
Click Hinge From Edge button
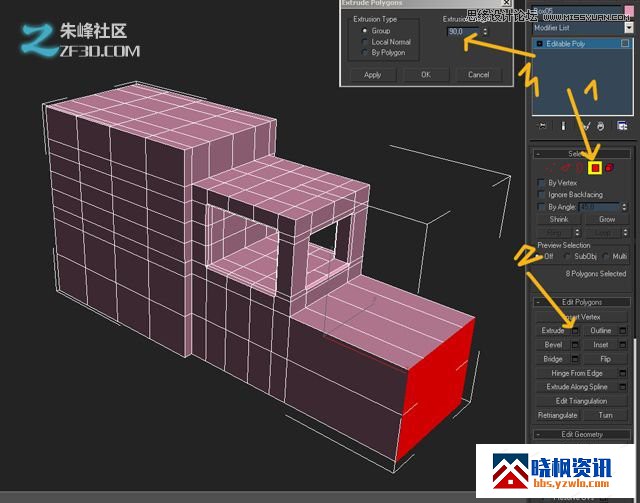point(577,373)
